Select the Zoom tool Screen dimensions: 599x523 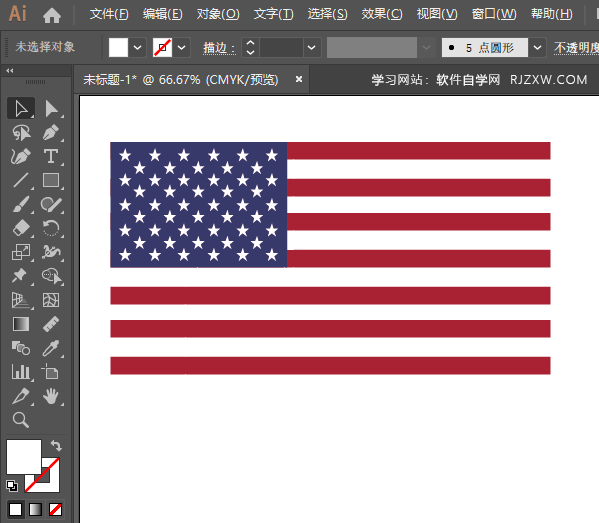pyautogui.click(x=21, y=420)
